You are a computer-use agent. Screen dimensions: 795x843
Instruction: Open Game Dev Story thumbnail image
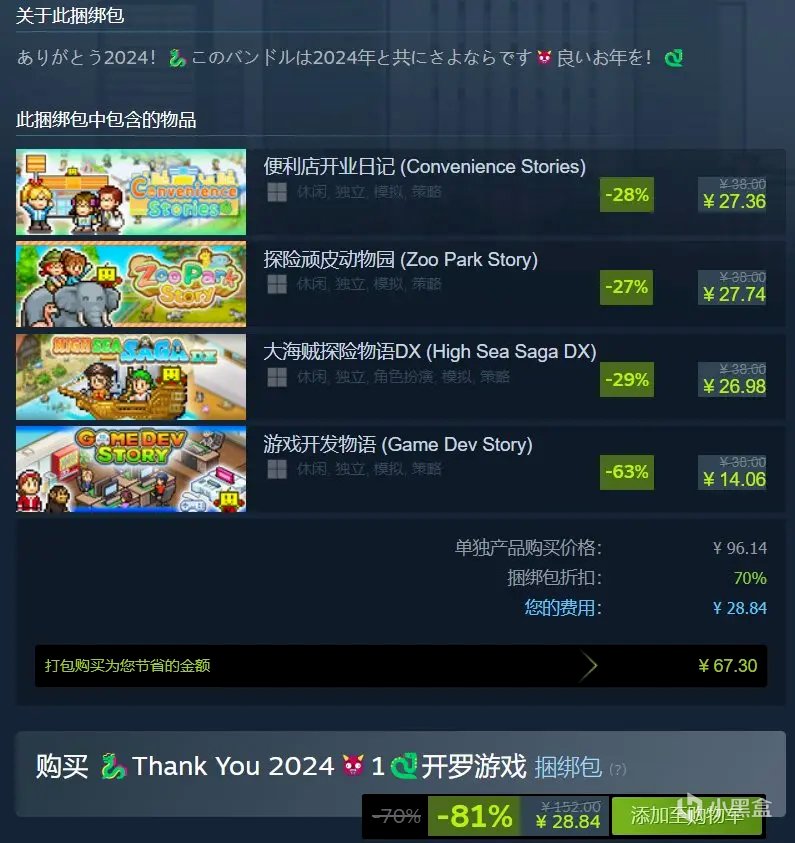(x=131, y=469)
